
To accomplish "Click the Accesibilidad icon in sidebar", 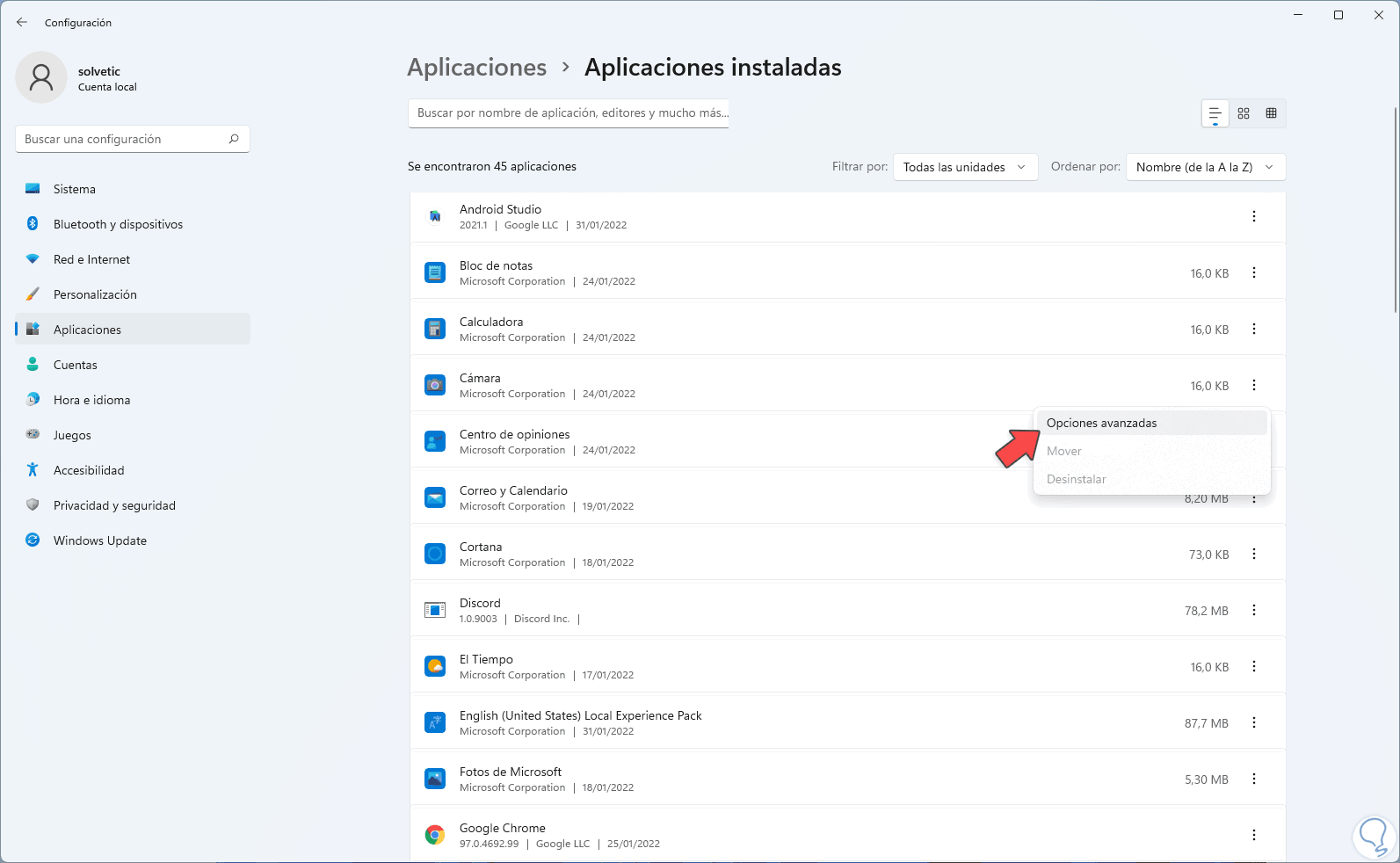I will point(33,470).
